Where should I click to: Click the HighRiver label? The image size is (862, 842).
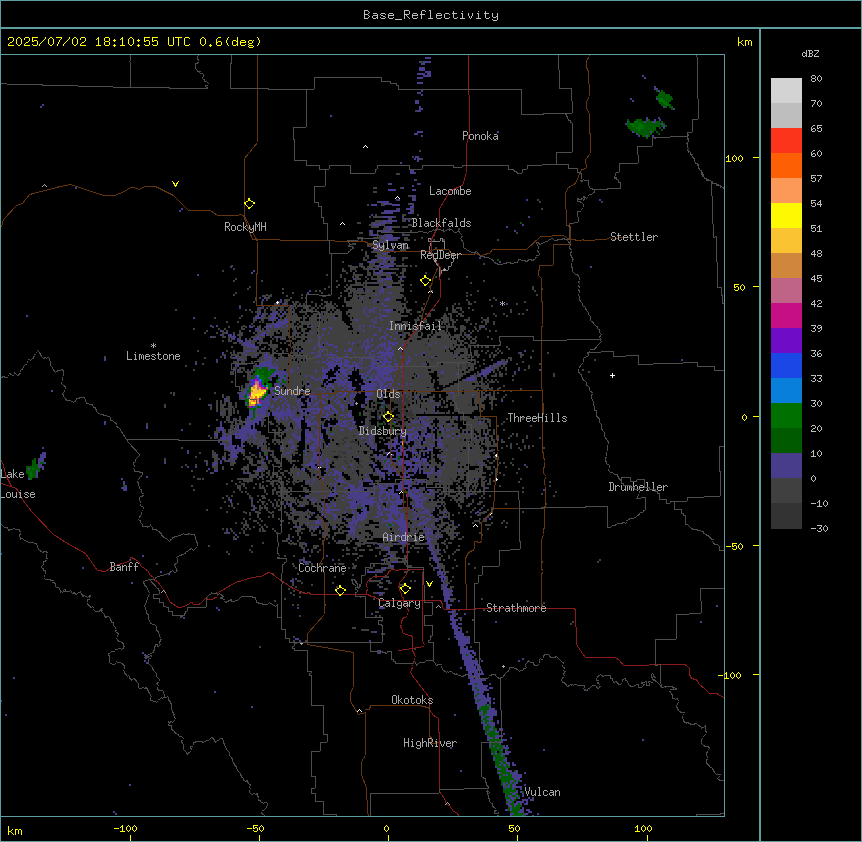pos(430,743)
